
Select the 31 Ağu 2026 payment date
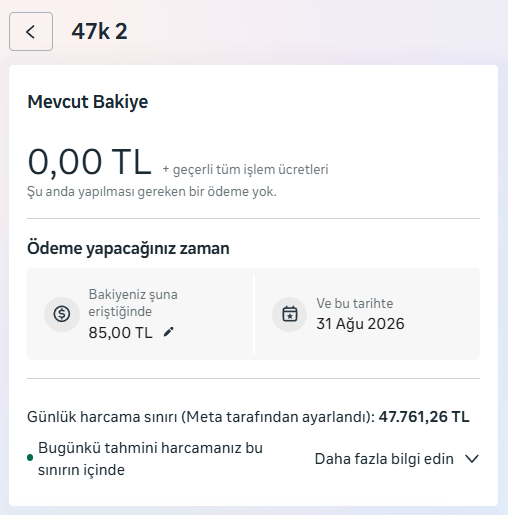(x=360, y=324)
